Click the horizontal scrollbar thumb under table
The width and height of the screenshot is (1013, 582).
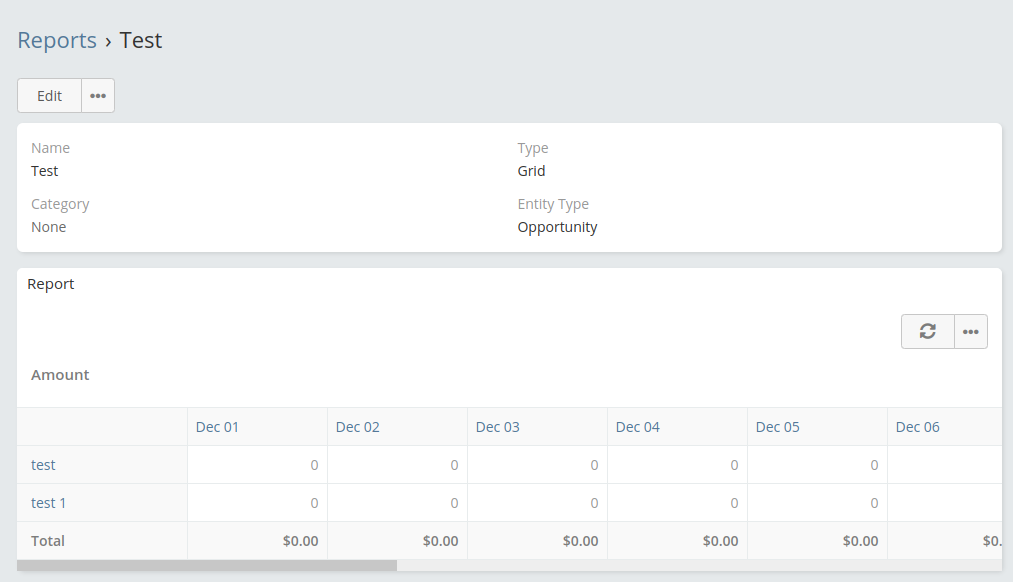[x=207, y=565]
